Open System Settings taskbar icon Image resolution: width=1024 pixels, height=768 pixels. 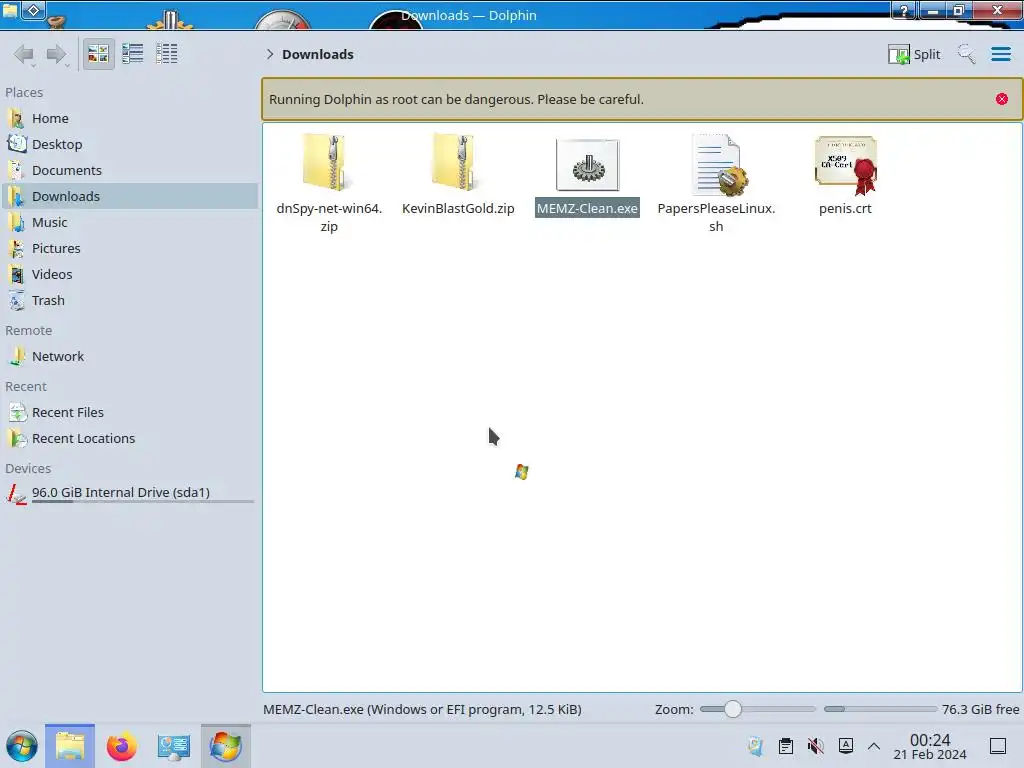click(173, 746)
